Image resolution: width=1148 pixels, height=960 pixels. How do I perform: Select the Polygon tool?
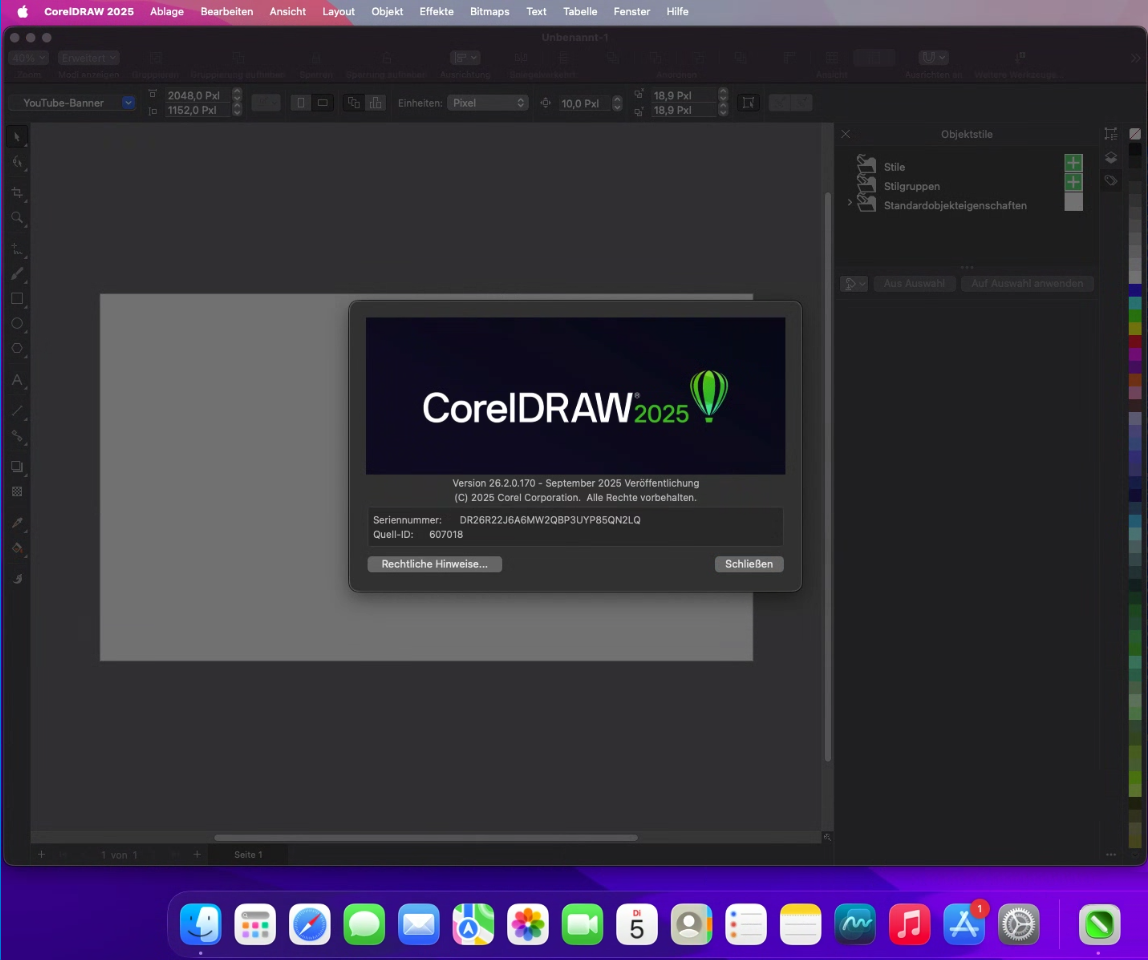(x=17, y=349)
